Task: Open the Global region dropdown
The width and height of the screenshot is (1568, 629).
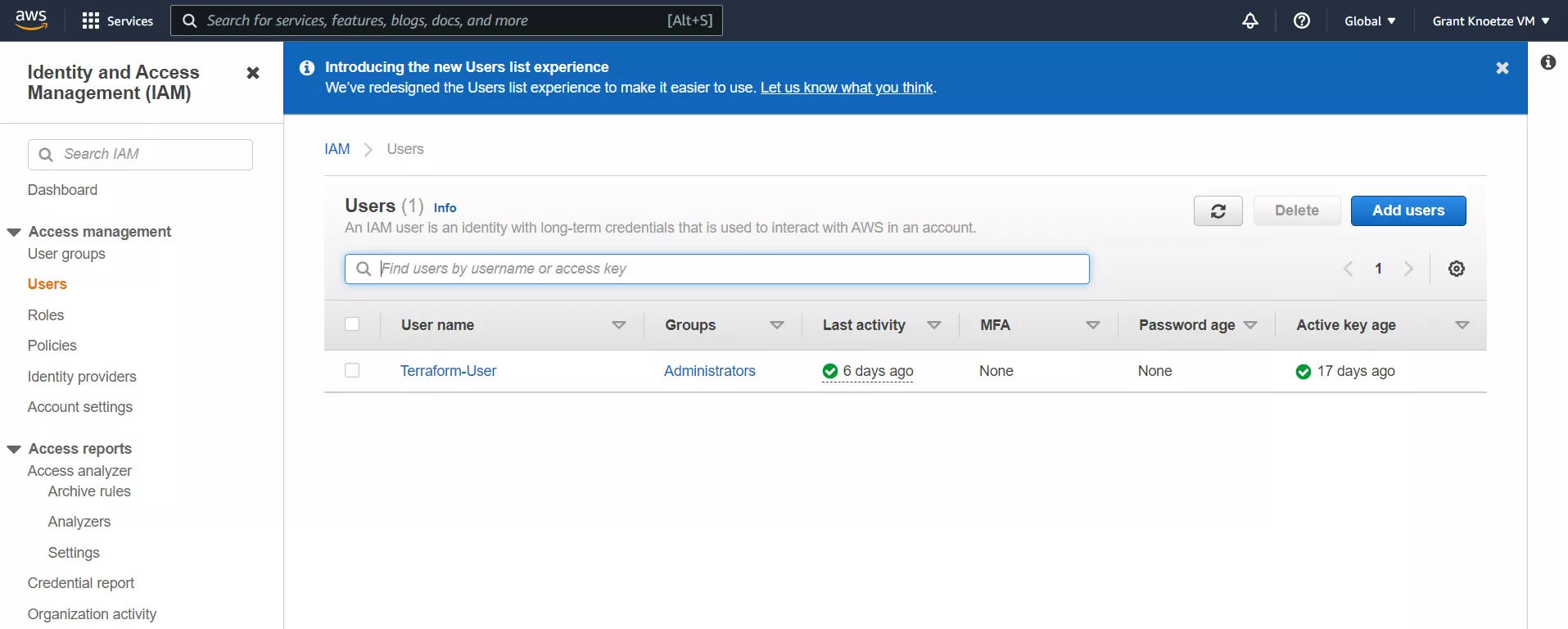Action: pyautogui.click(x=1370, y=21)
